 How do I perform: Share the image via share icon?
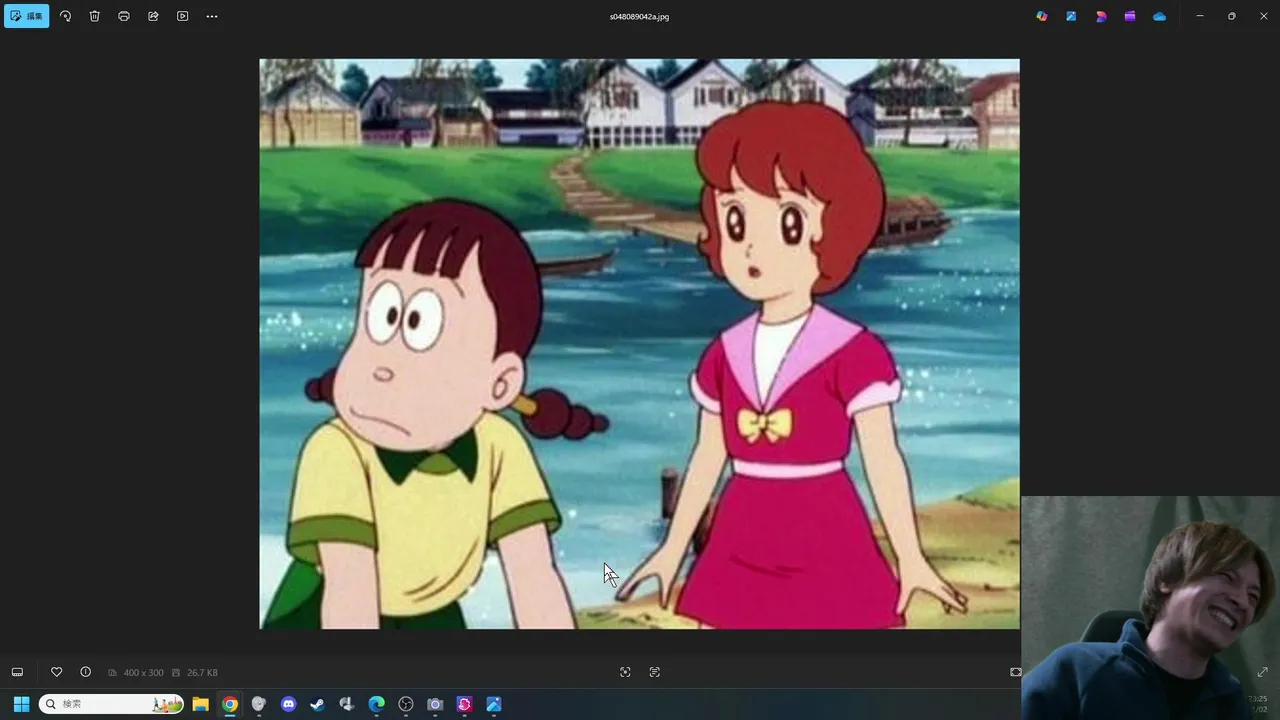pos(153,16)
